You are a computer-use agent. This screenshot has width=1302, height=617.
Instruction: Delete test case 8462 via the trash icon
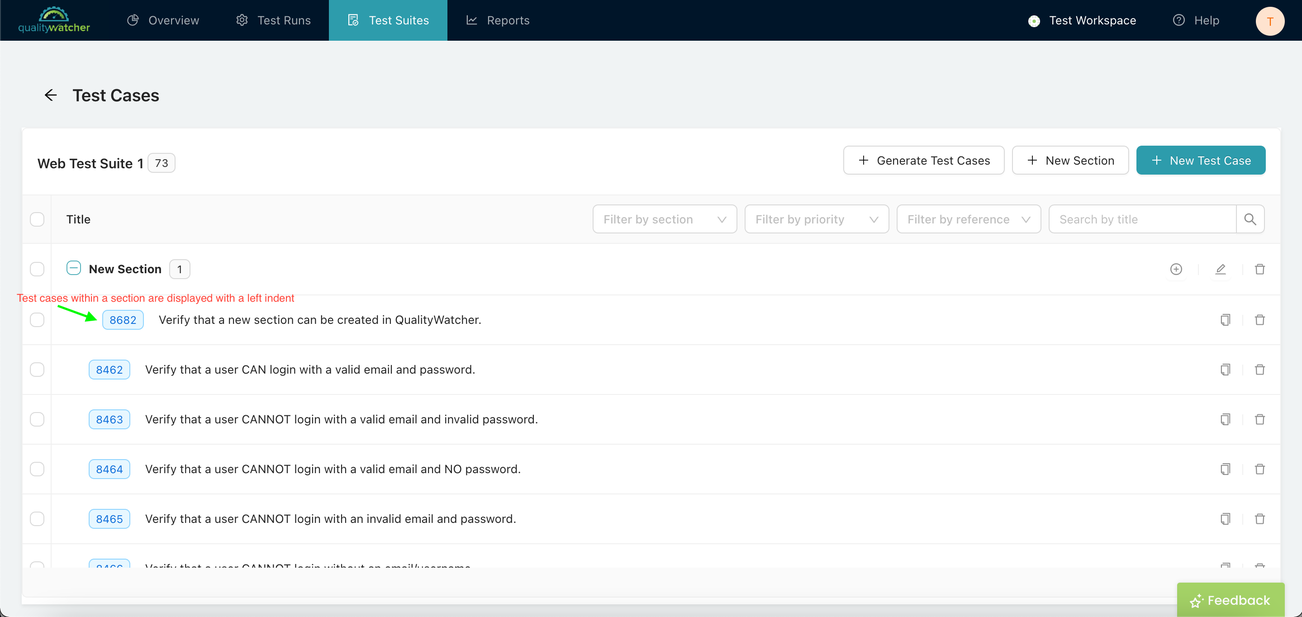(1260, 370)
